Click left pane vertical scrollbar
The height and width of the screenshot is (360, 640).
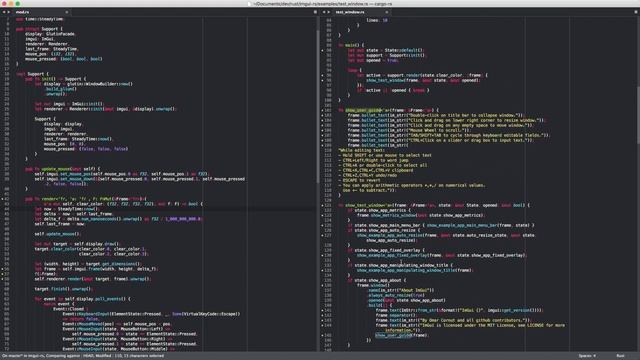click(x=318, y=106)
